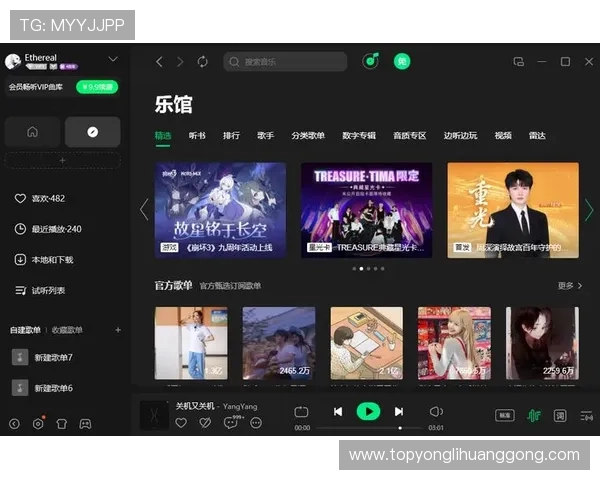Image resolution: width=600 pixels, height=480 pixels.
Task: Add a new sidebar shortcut with dashed plus
Action: tap(62, 160)
